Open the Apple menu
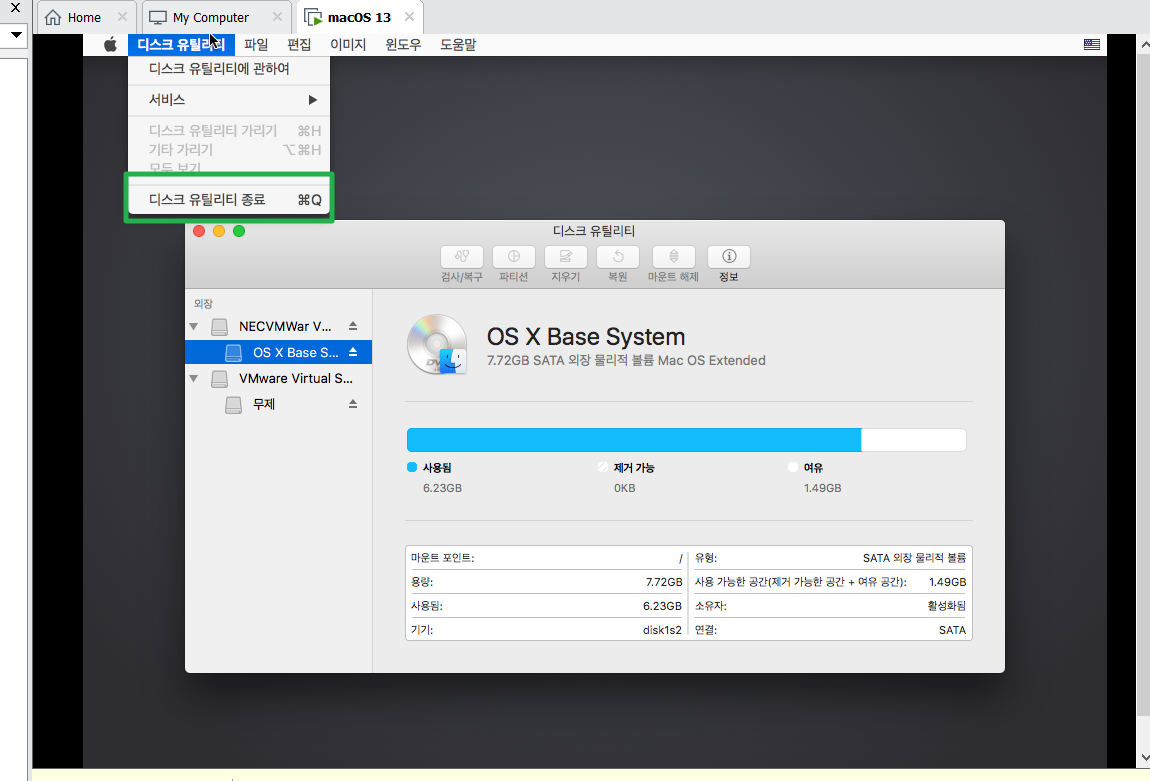Viewport: 1150px width, 781px height. [x=111, y=45]
